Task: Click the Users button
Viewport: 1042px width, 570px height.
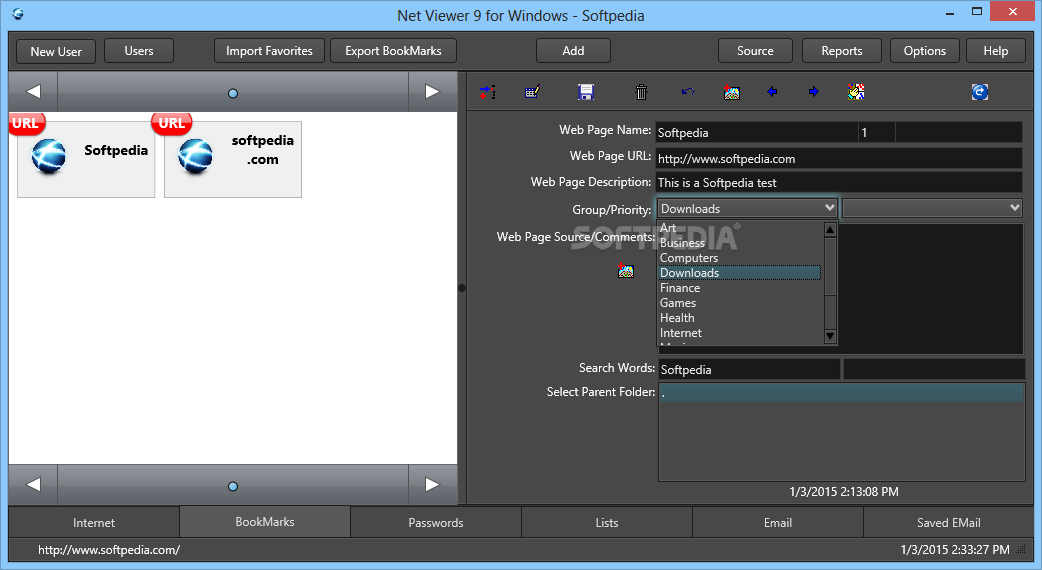Action: click(x=139, y=50)
